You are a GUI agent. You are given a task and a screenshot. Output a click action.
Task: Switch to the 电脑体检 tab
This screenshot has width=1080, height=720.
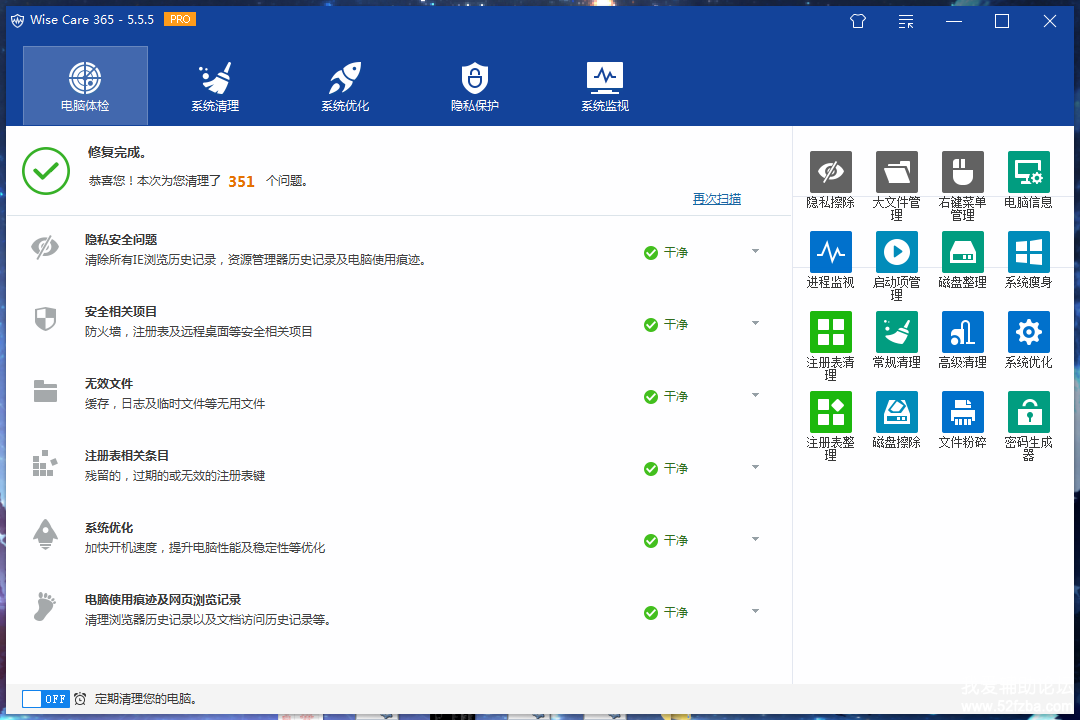click(85, 85)
